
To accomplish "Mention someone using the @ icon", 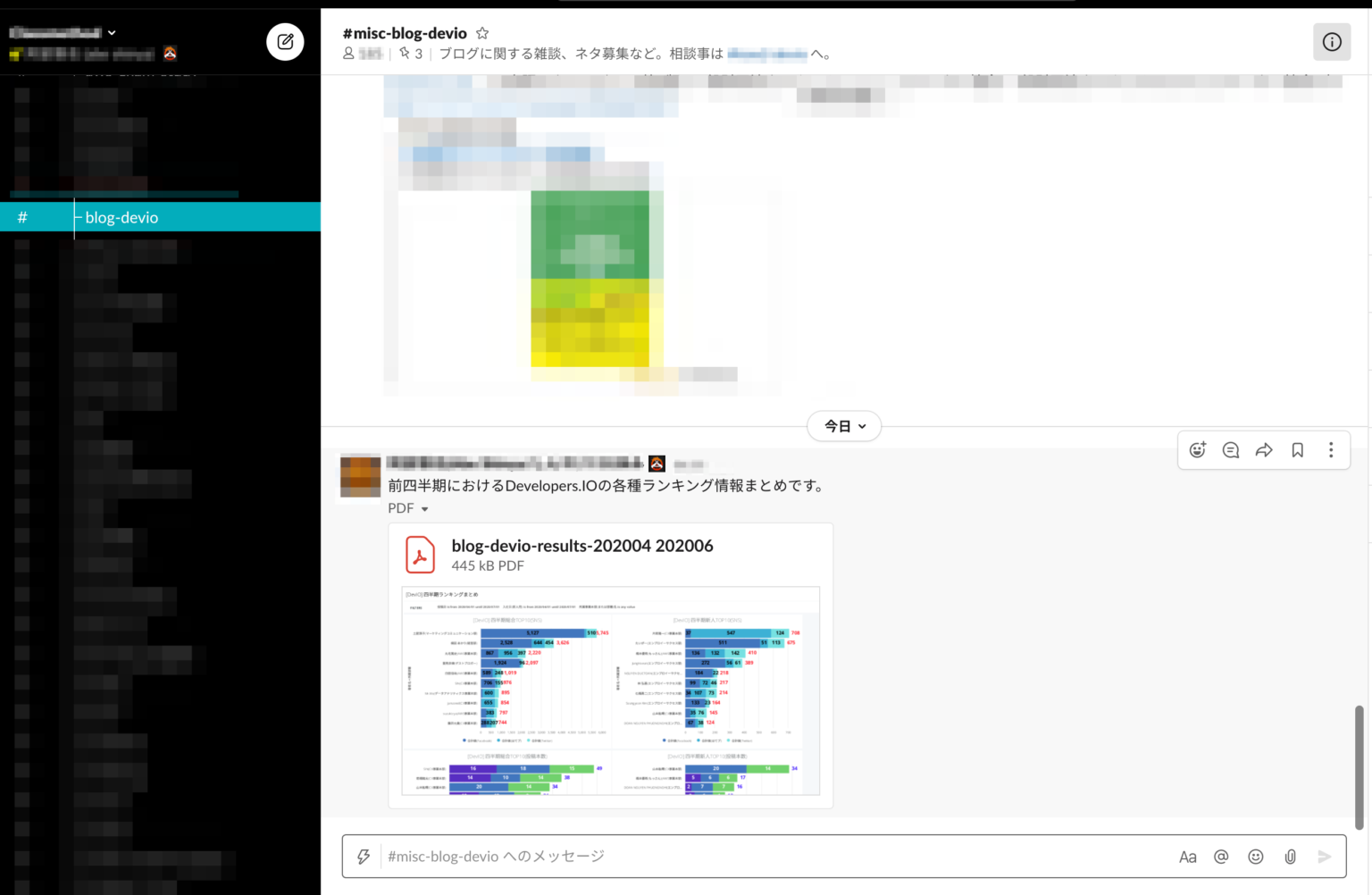I will [1221, 856].
